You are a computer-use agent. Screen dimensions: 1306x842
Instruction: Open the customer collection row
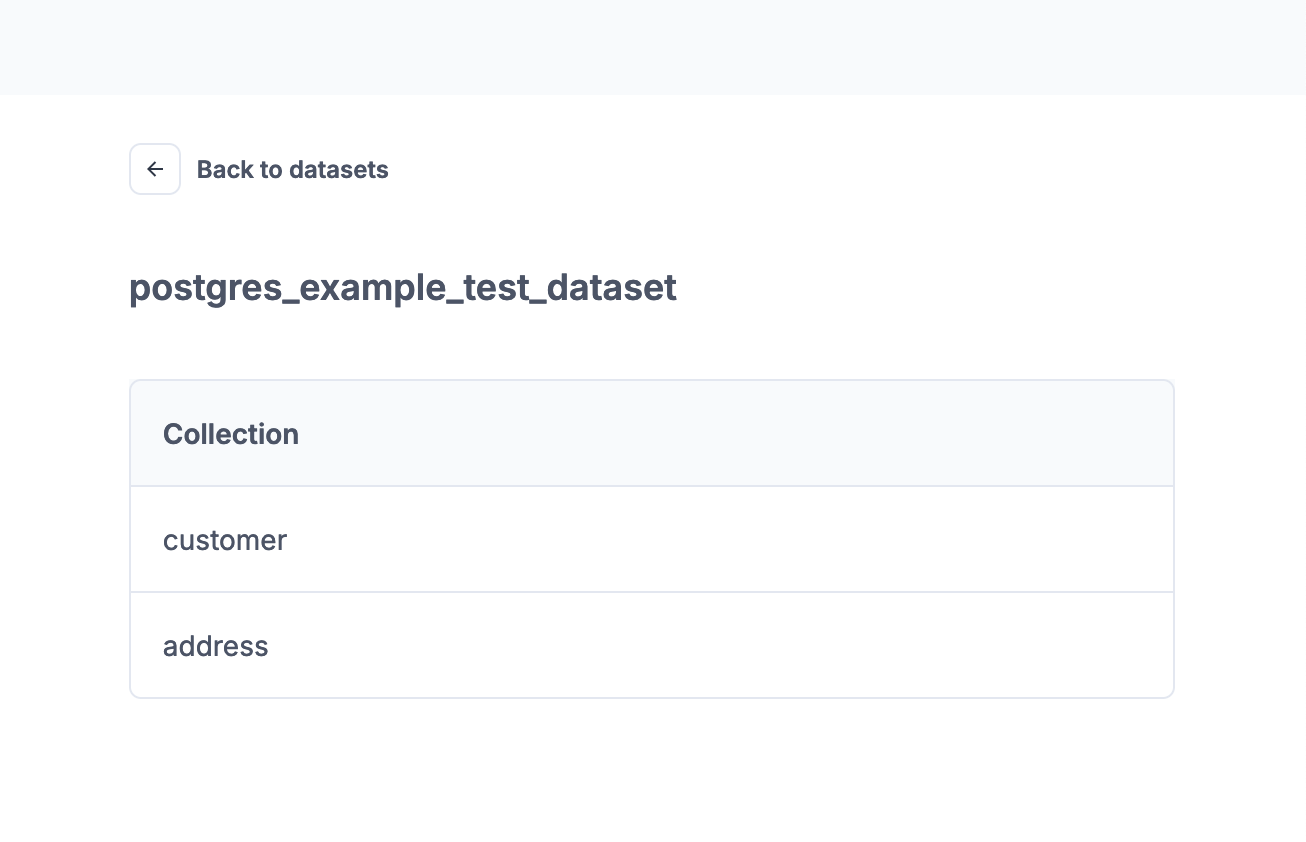click(x=651, y=540)
